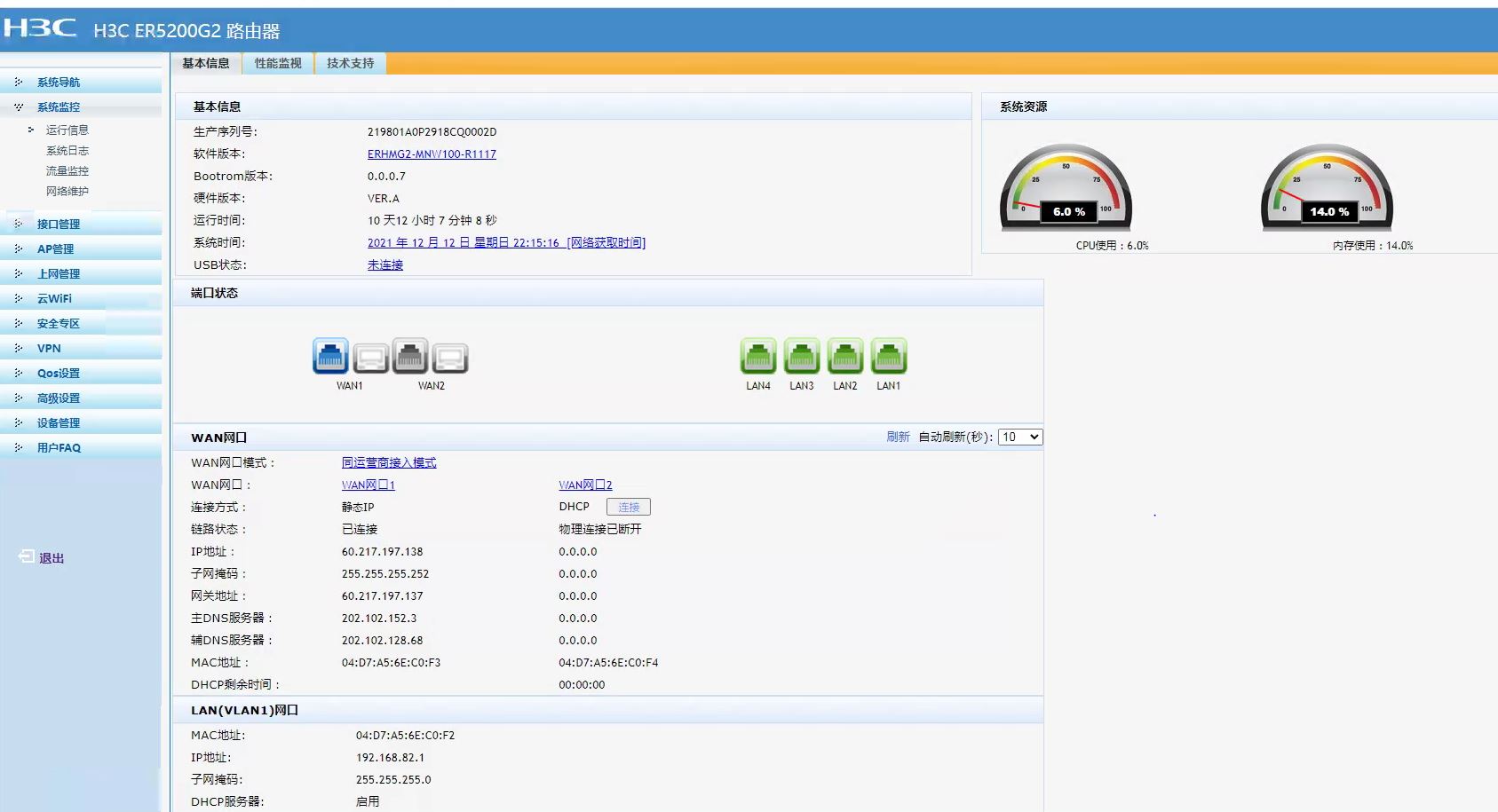This screenshot has width=1498, height=812.
Task: Select 流量监控 in the sidebar tree
Action: [67, 171]
